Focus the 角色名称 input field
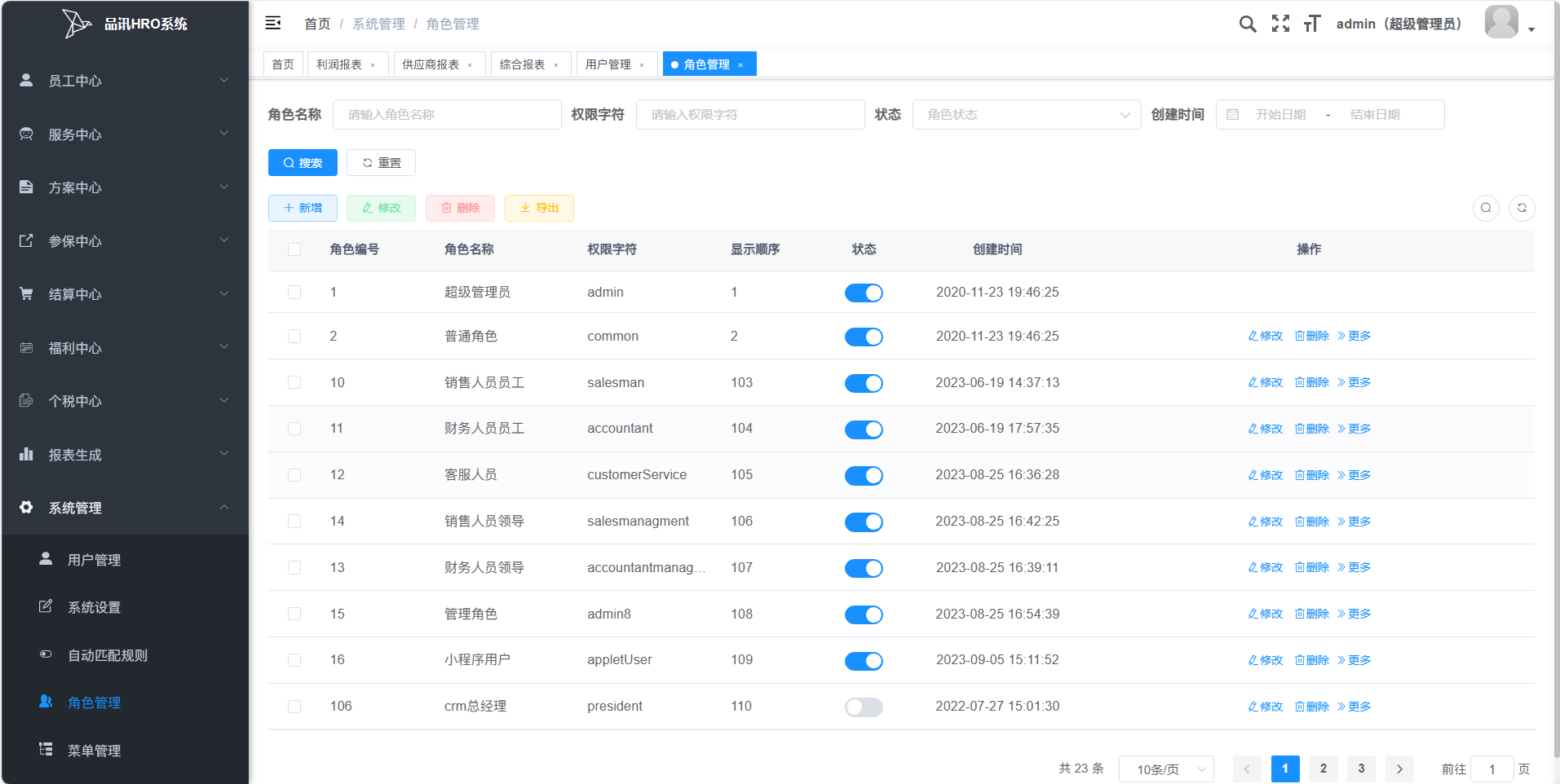 [447, 115]
